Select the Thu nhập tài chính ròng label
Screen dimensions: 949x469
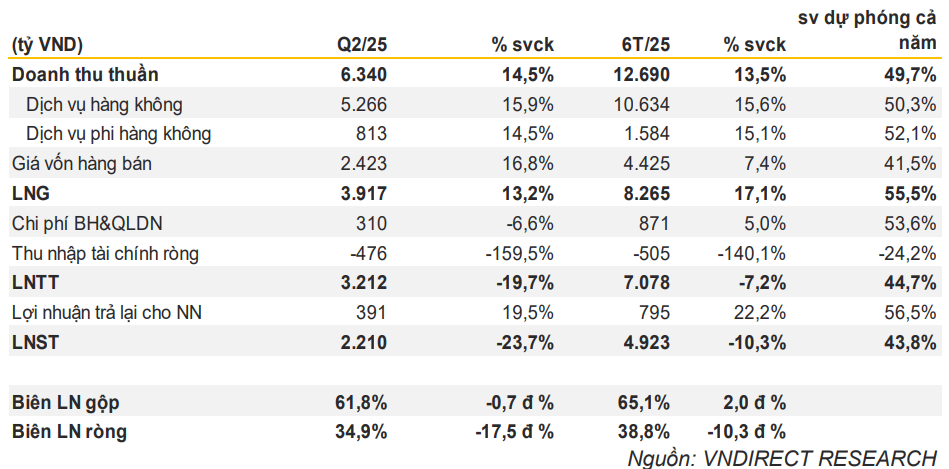[105, 253]
